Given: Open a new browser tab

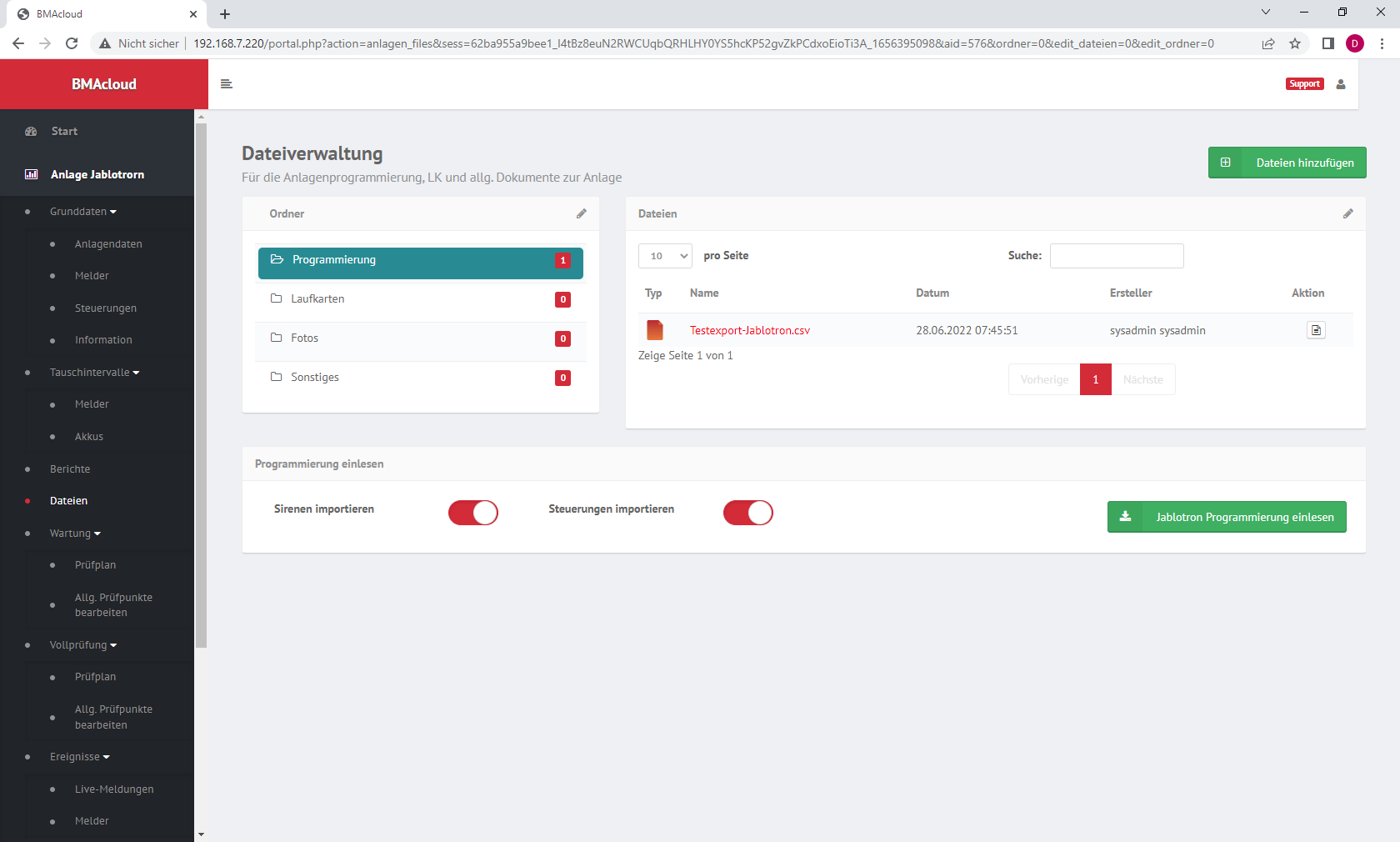Looking at the screenshot, I should point(225,14).
